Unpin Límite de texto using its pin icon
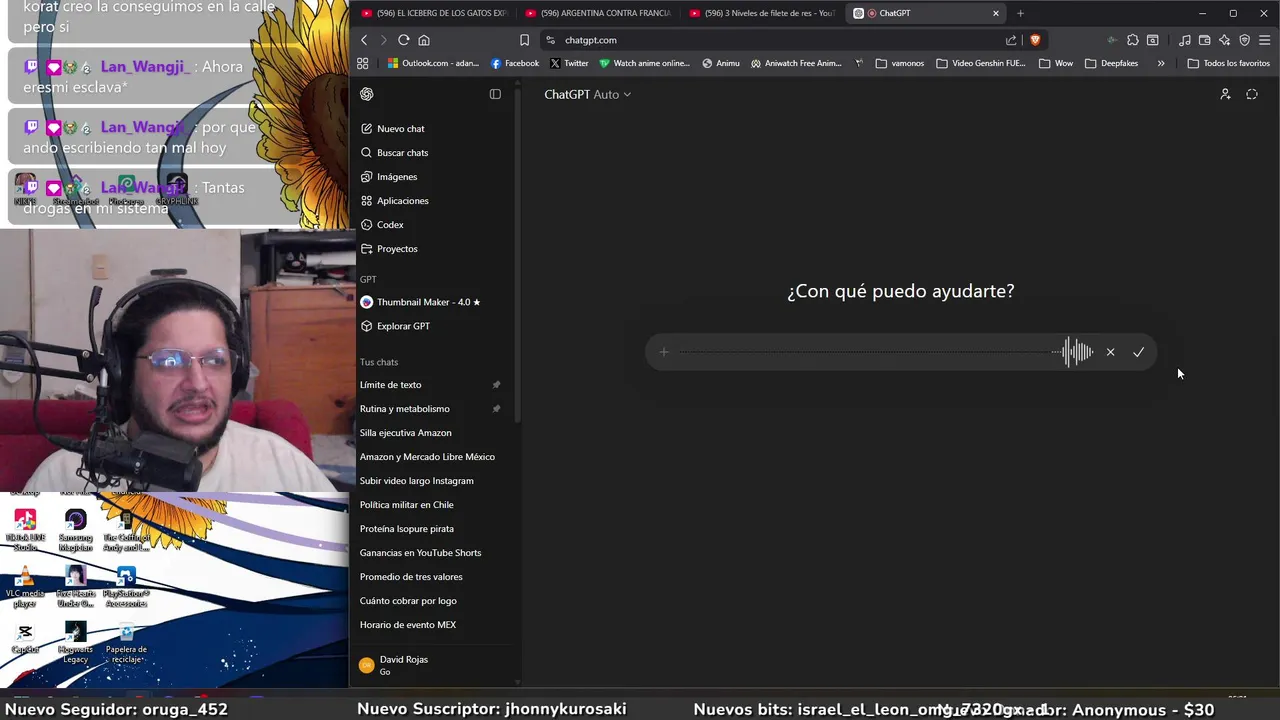The image size is (1280, 720). pyautogui.click(x=496, y=385)
